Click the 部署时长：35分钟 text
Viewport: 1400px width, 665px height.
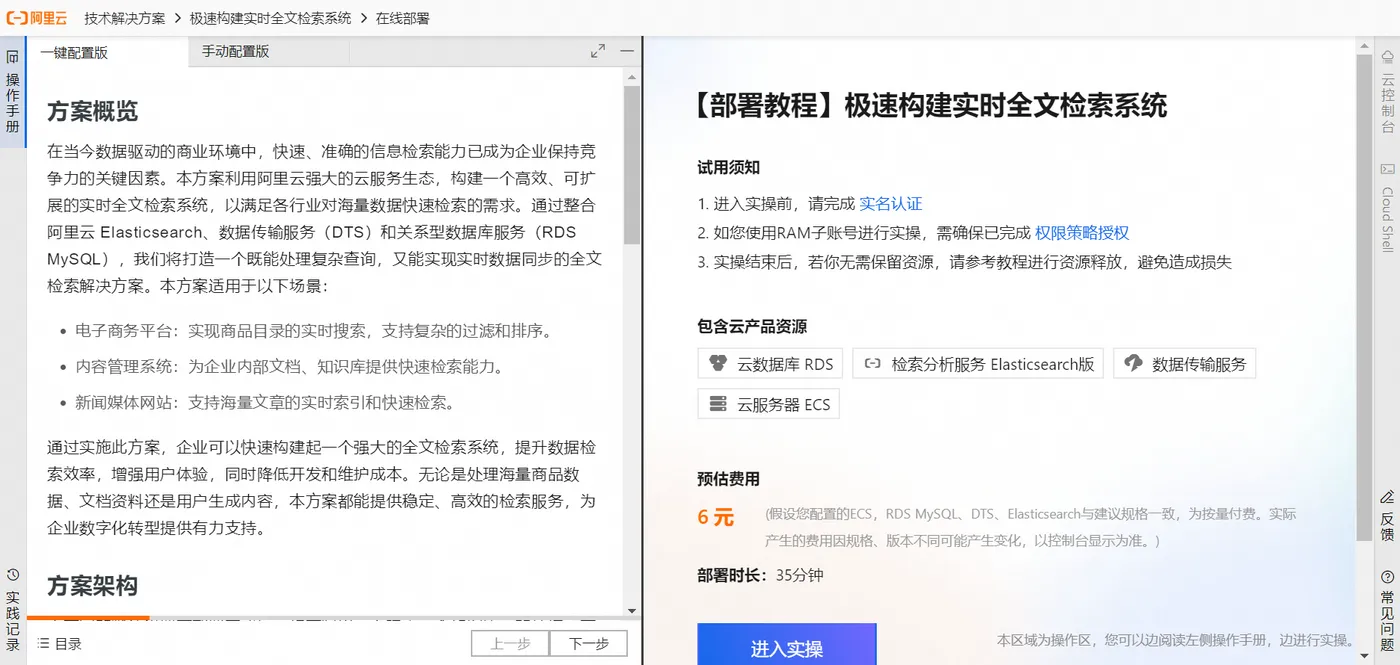pos(761,575)
